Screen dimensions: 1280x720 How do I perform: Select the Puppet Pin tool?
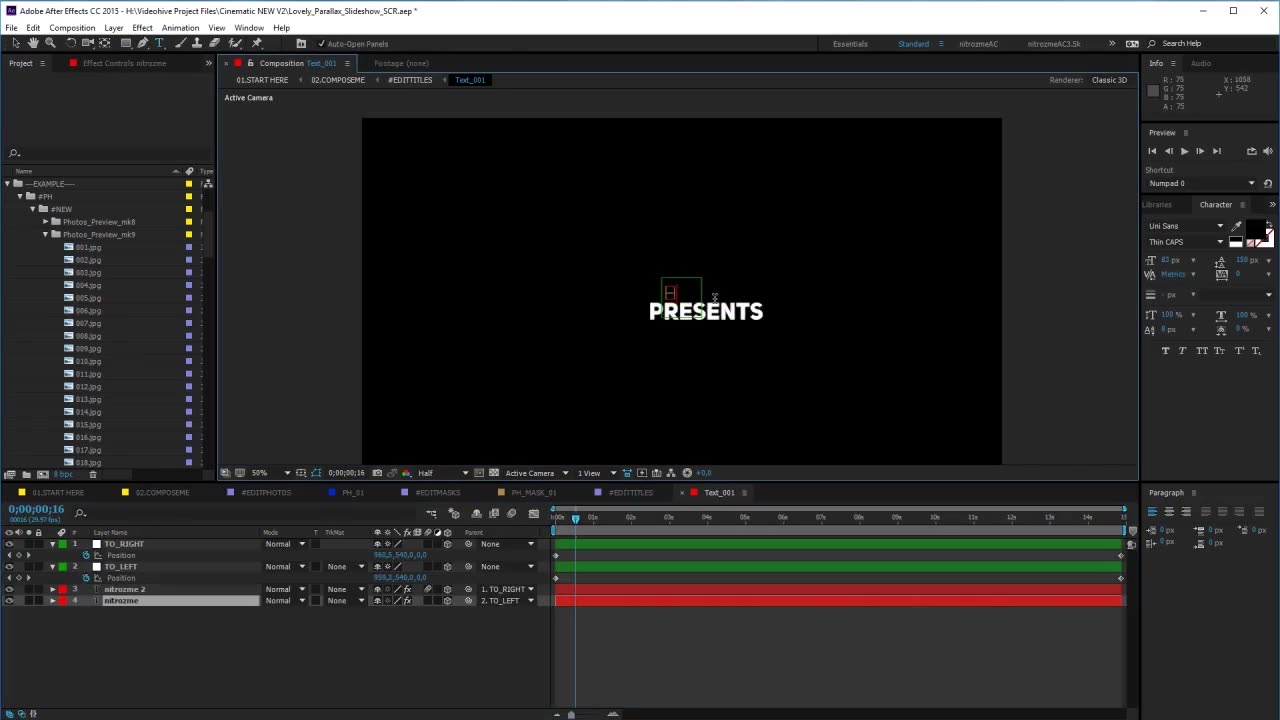coord(256,43)
